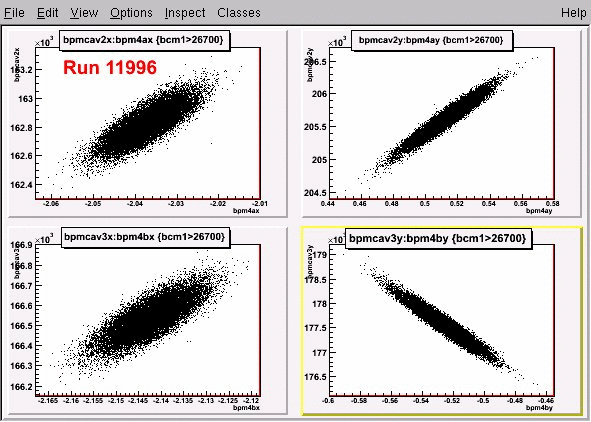Open the Edit menu

(x=47, y=13)
